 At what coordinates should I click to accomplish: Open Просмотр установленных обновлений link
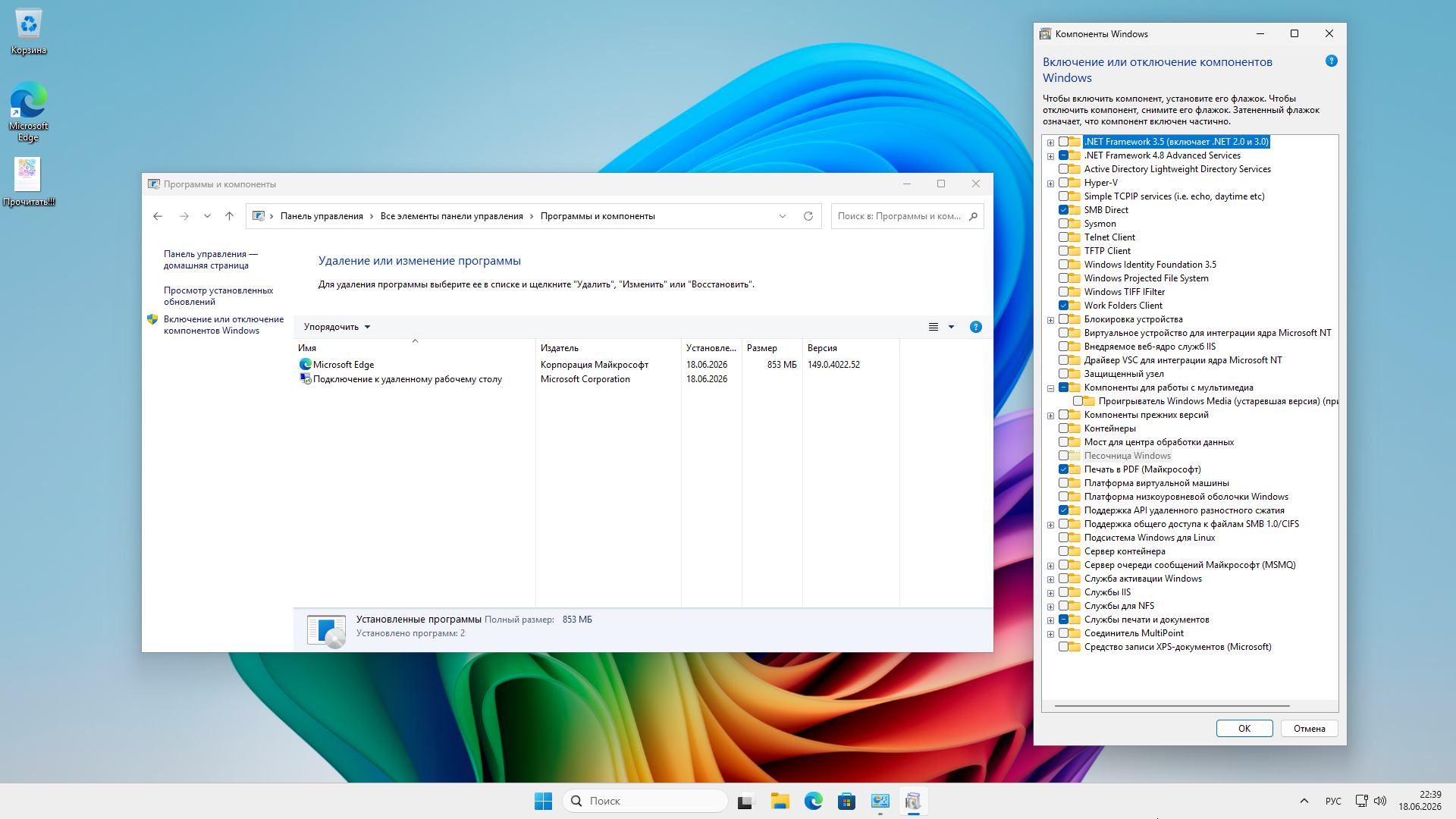(x=218, y=296)
